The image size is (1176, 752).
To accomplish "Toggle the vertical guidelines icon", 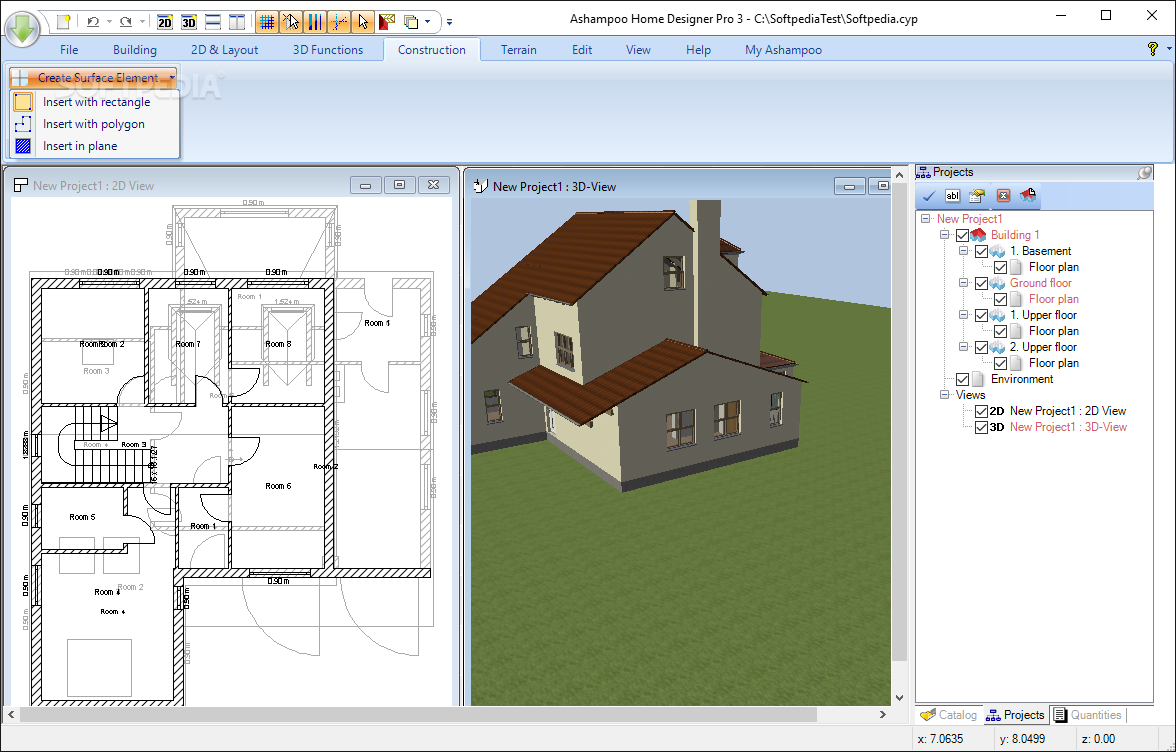I will (315, 22).
